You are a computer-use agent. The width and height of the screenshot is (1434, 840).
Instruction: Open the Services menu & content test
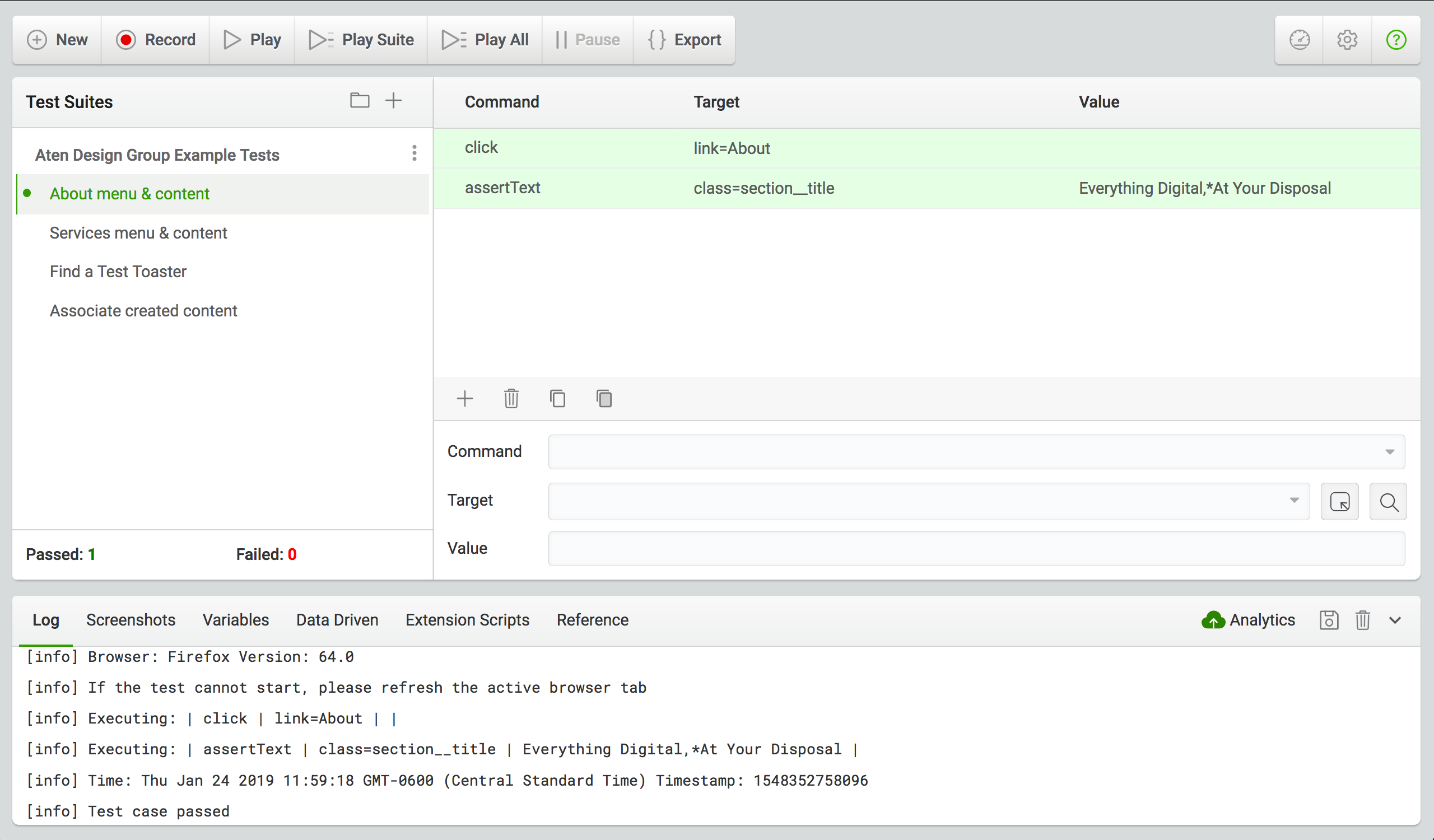click(138, 232)
